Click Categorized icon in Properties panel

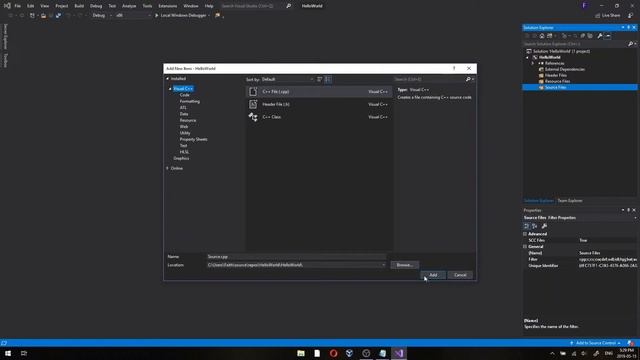coord(527,226)
